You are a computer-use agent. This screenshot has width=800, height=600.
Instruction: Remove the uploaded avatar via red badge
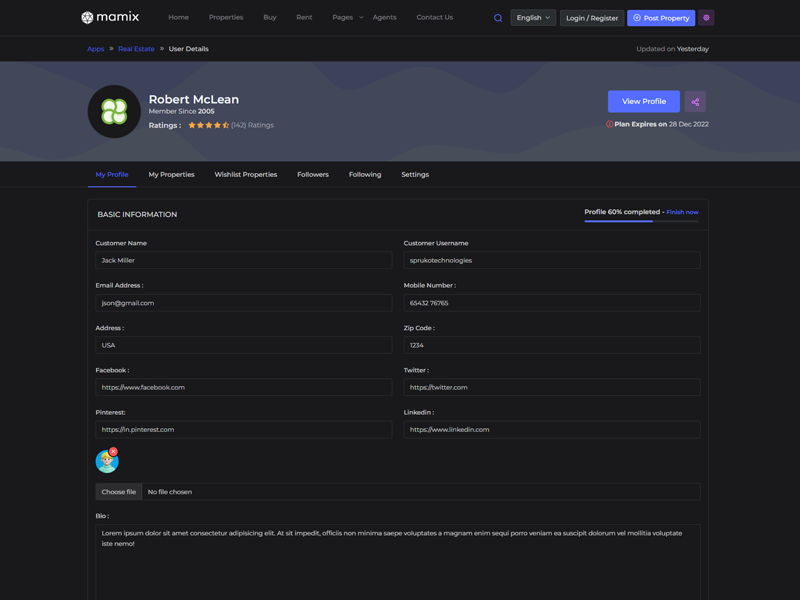[114, 452]
